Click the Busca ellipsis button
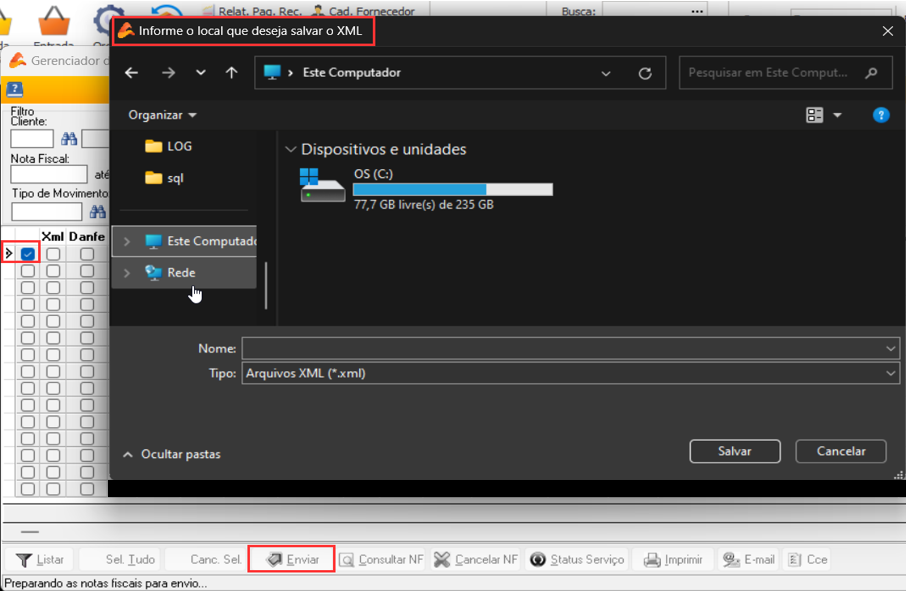 click(697, 11)
